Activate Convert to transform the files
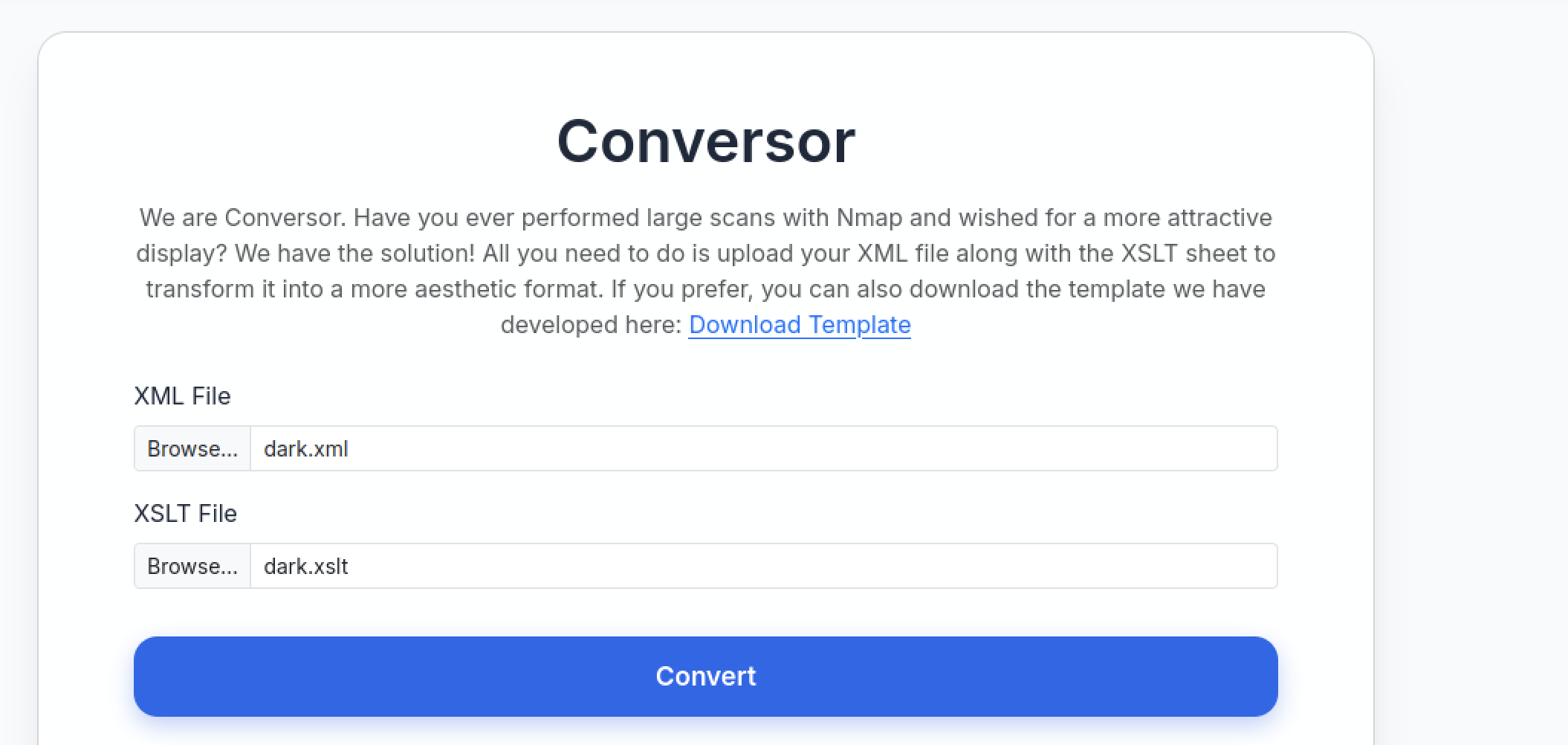The width and height of the screenshot is (1568, 745). pos(704,676)
